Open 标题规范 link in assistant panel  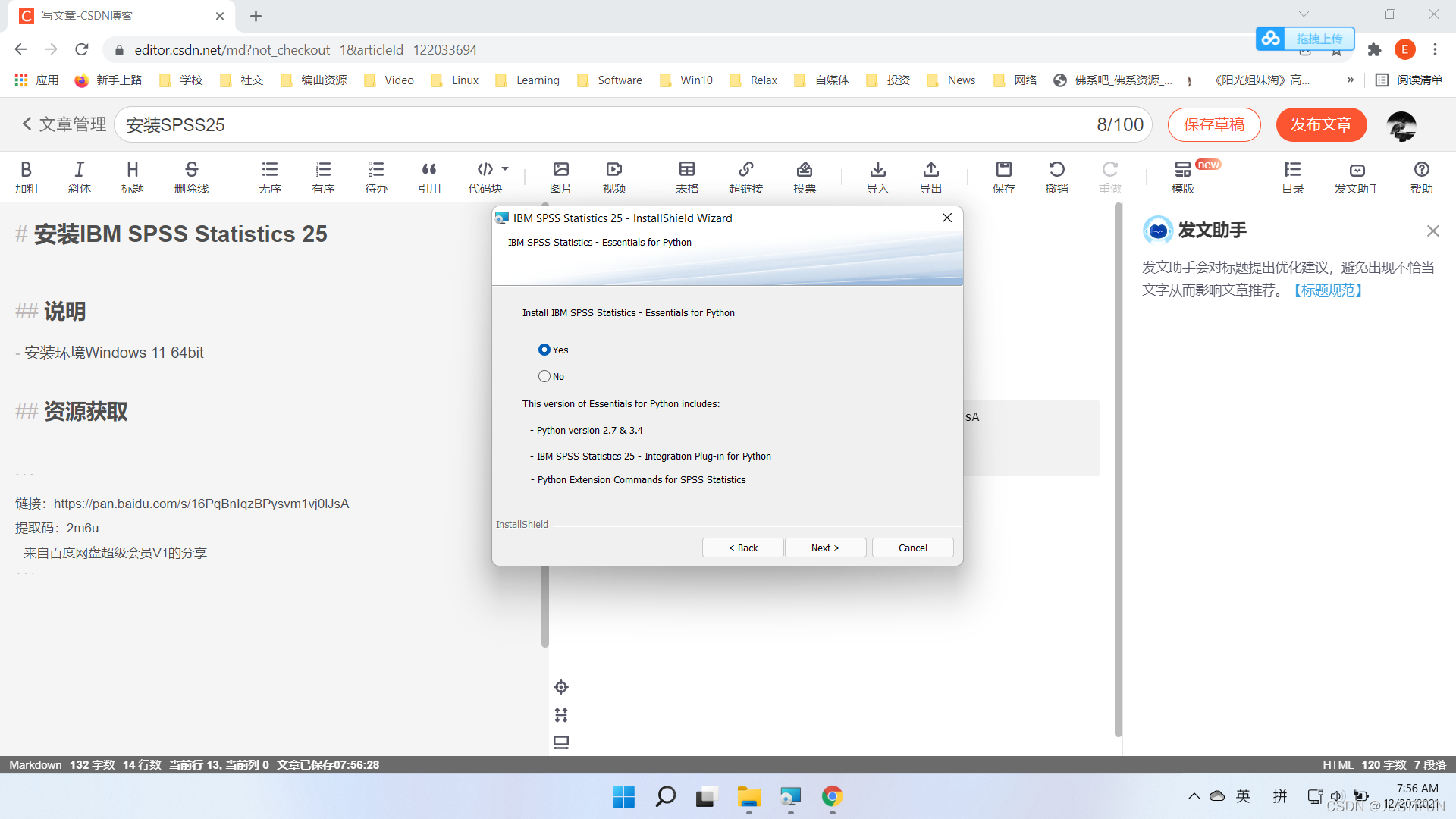point(1328,290)
